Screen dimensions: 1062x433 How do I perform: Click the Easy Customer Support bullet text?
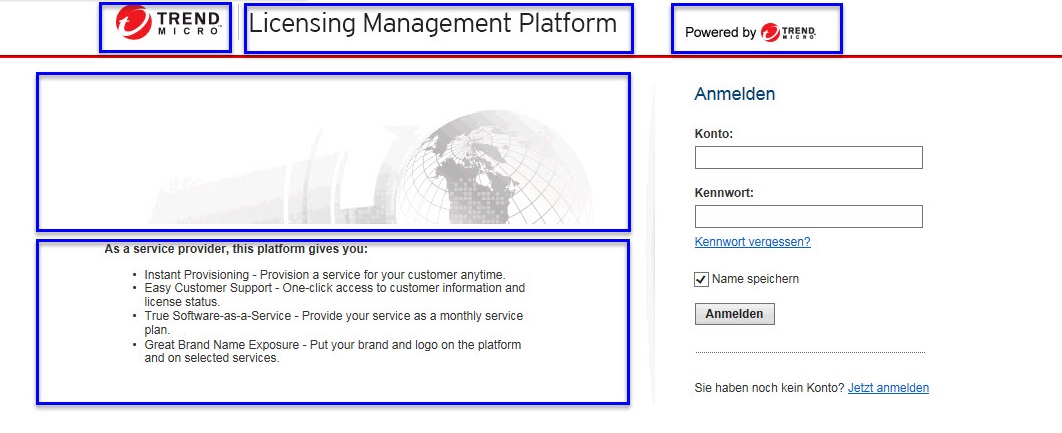coord(334,288)
